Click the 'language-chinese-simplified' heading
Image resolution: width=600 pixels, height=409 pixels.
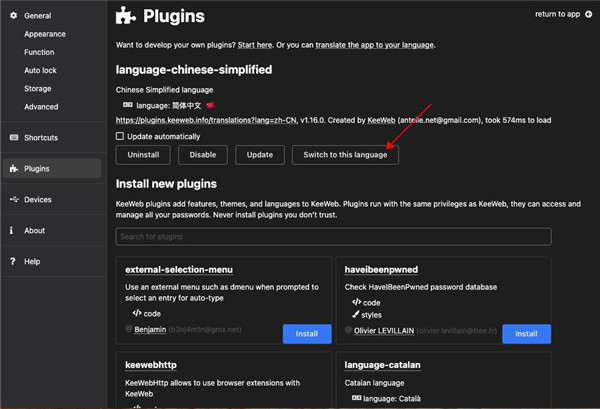click(x=194, y=70)
